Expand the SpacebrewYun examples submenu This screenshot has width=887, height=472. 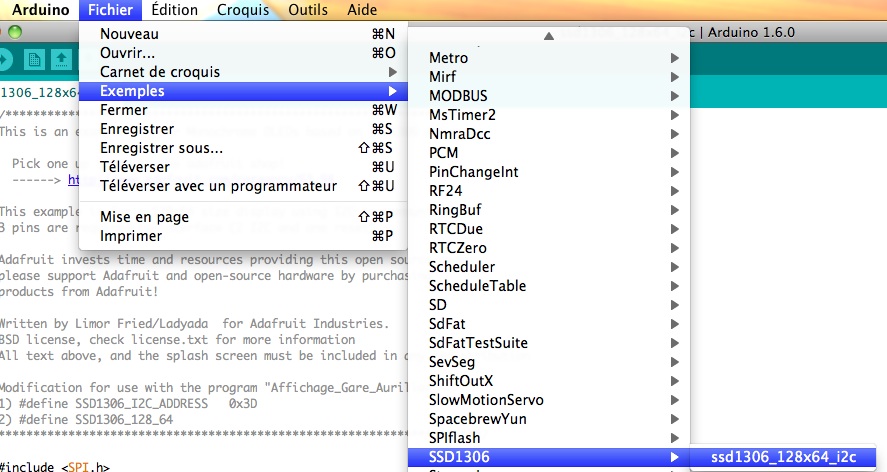[x=549, y=419]
